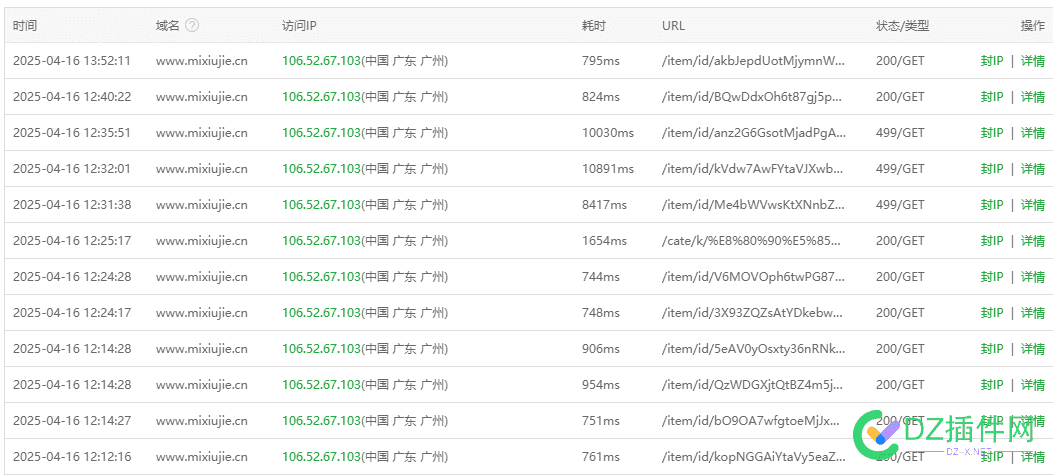Viewport: 1053px width, 475px height.
Task: Block IP on the 12:24:28 row
Action: [991, 277]
